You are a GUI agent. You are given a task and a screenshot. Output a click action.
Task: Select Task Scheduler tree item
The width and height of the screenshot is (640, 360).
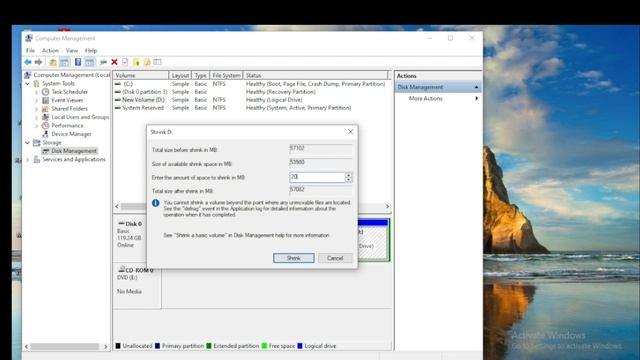pyautogui.click(x=69, y=92)
